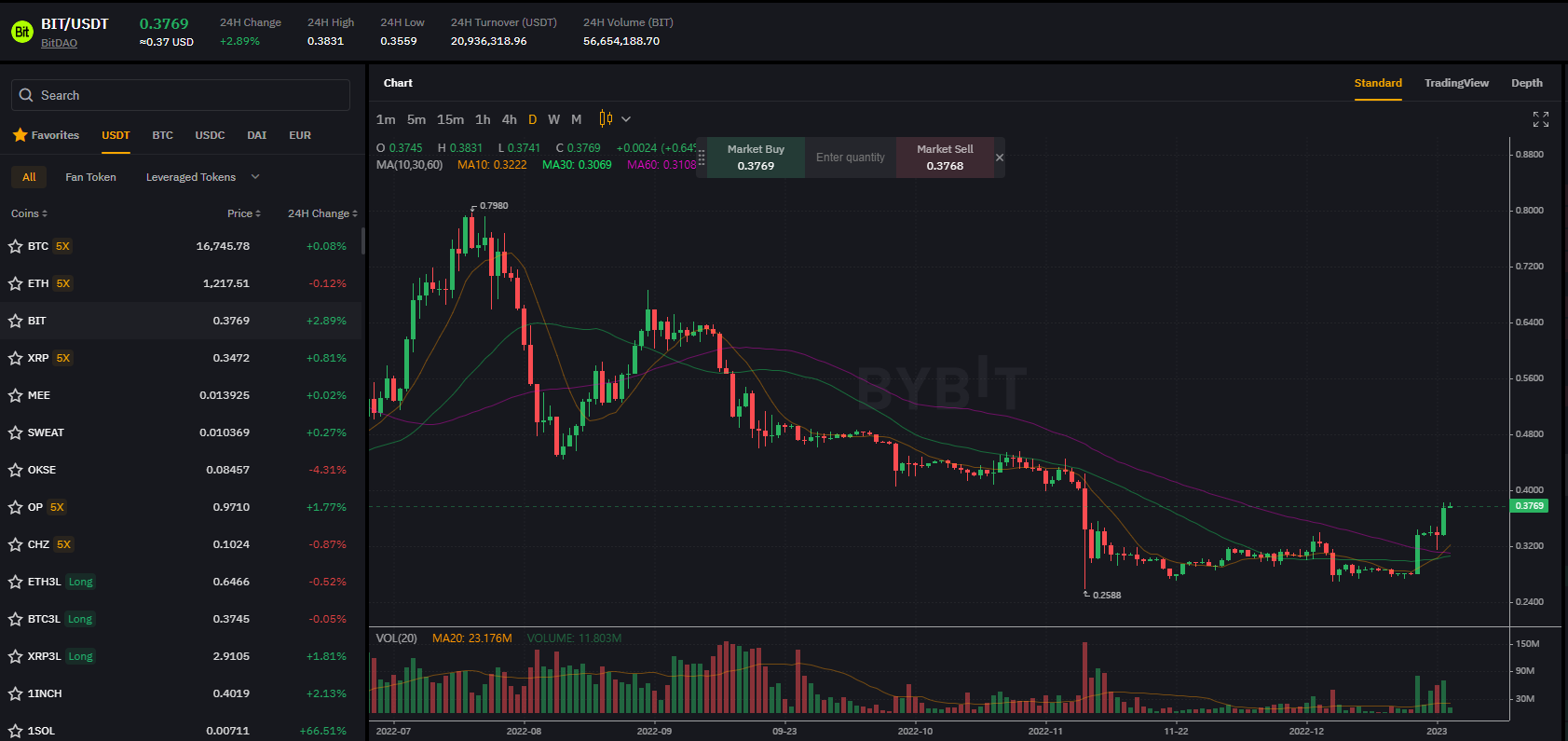Set chart interval to 1h
This screenshot has width=1568, height=741.
(x=483, y=119)
